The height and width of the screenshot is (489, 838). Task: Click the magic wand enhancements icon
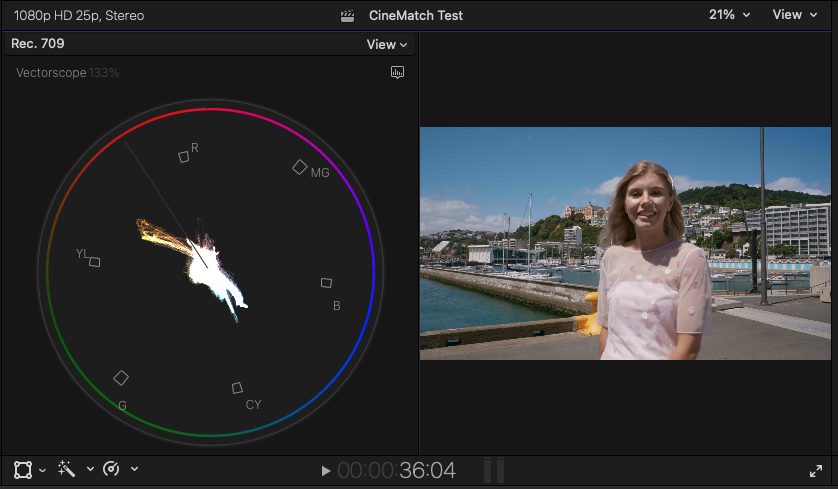(x=67, y=469)
